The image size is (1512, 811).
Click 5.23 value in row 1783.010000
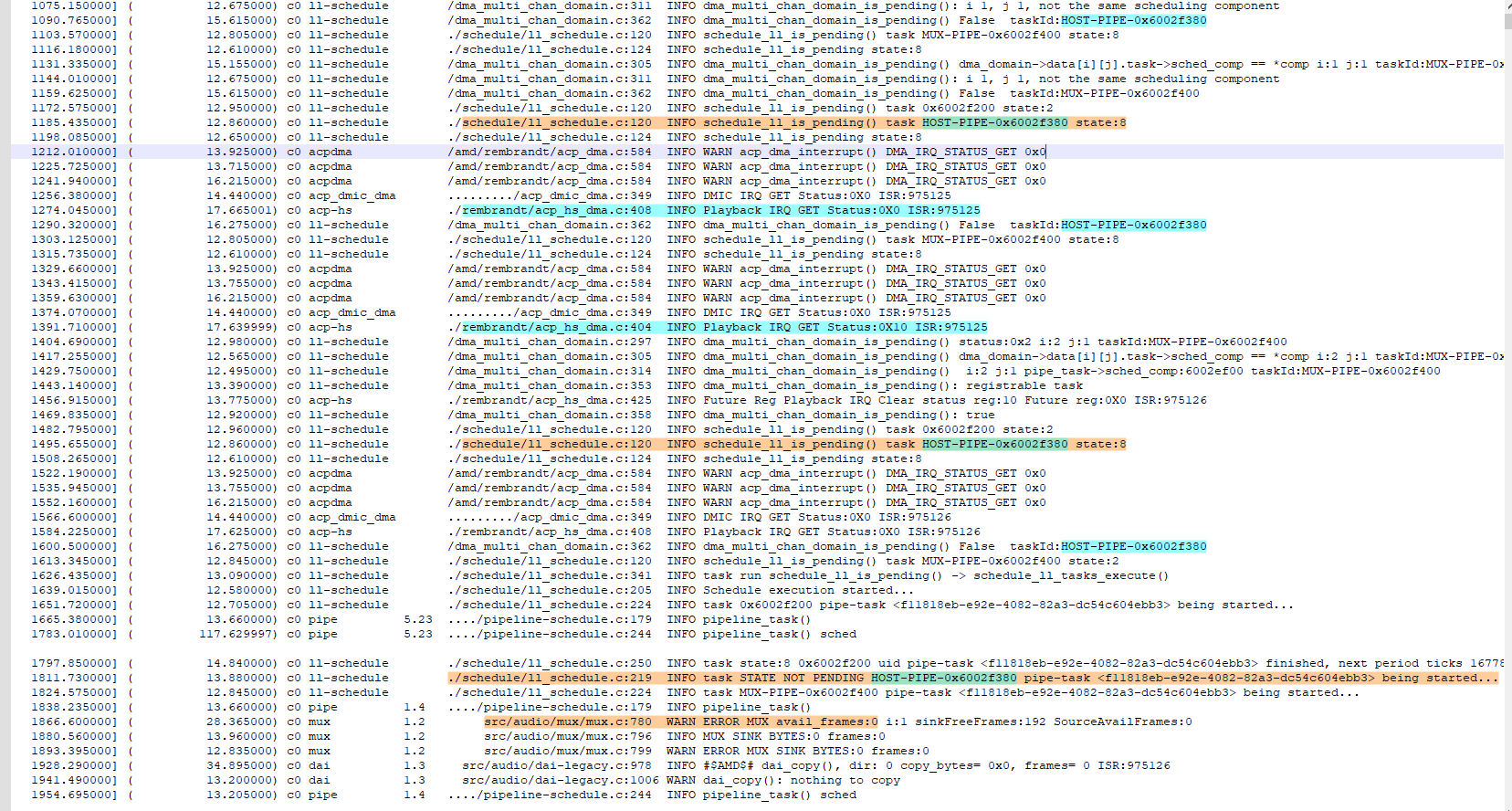[418, 634]
